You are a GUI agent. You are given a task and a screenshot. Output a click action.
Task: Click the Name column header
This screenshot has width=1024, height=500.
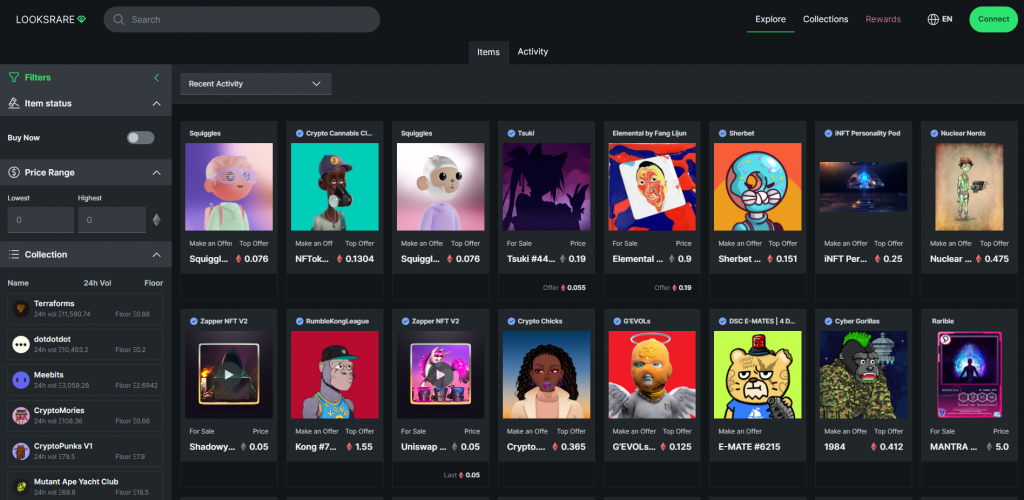(18, 283)
